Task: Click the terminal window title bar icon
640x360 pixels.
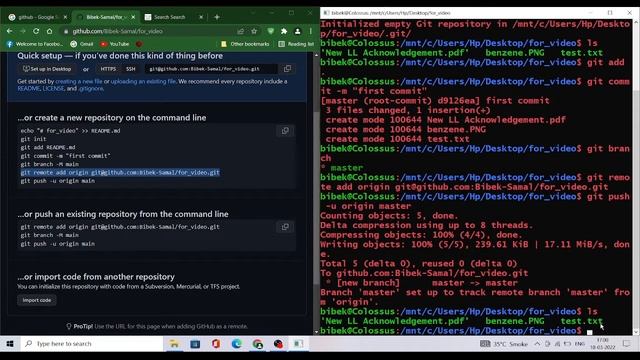Action: coord(326,13)
